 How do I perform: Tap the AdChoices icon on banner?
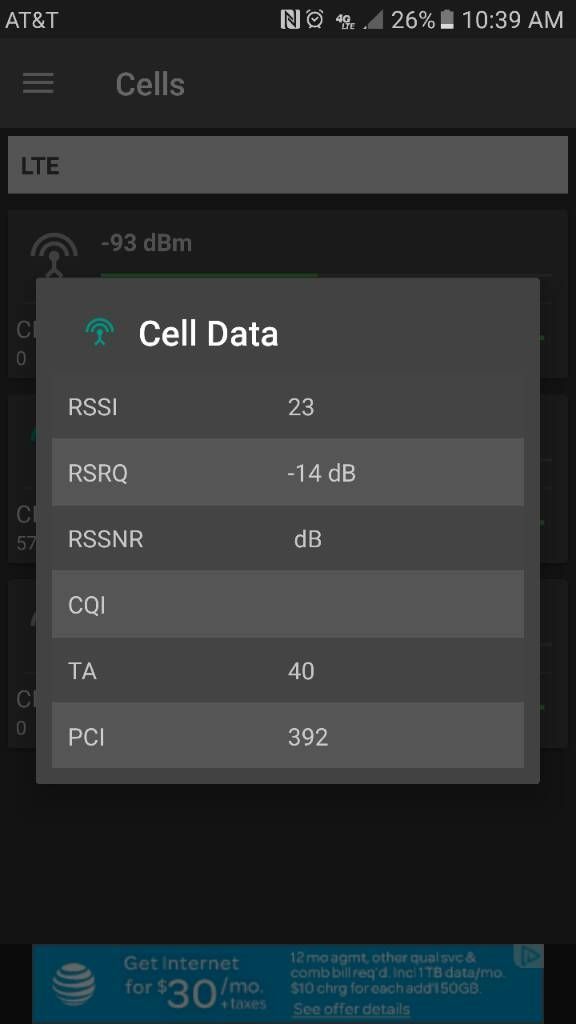(x=528, y=957)
